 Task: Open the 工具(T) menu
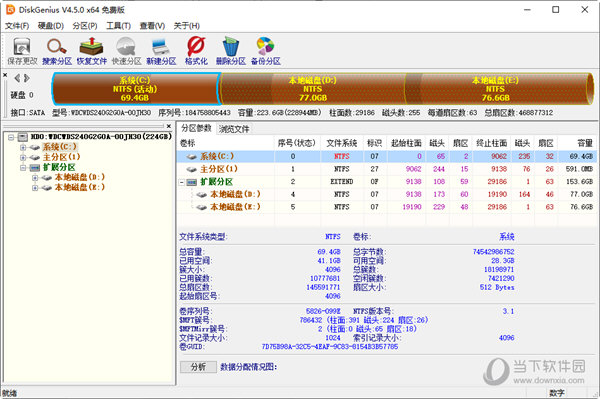click(x=118, y=26)
